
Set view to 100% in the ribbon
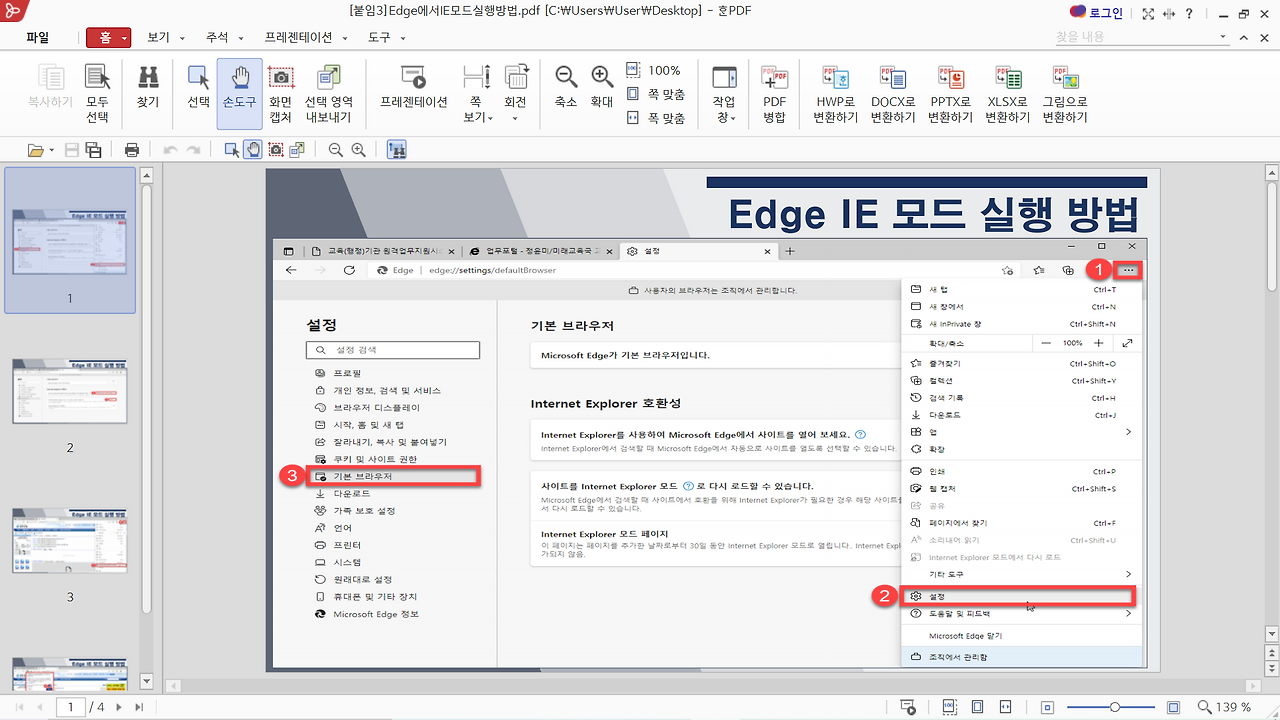click(654, 70)
